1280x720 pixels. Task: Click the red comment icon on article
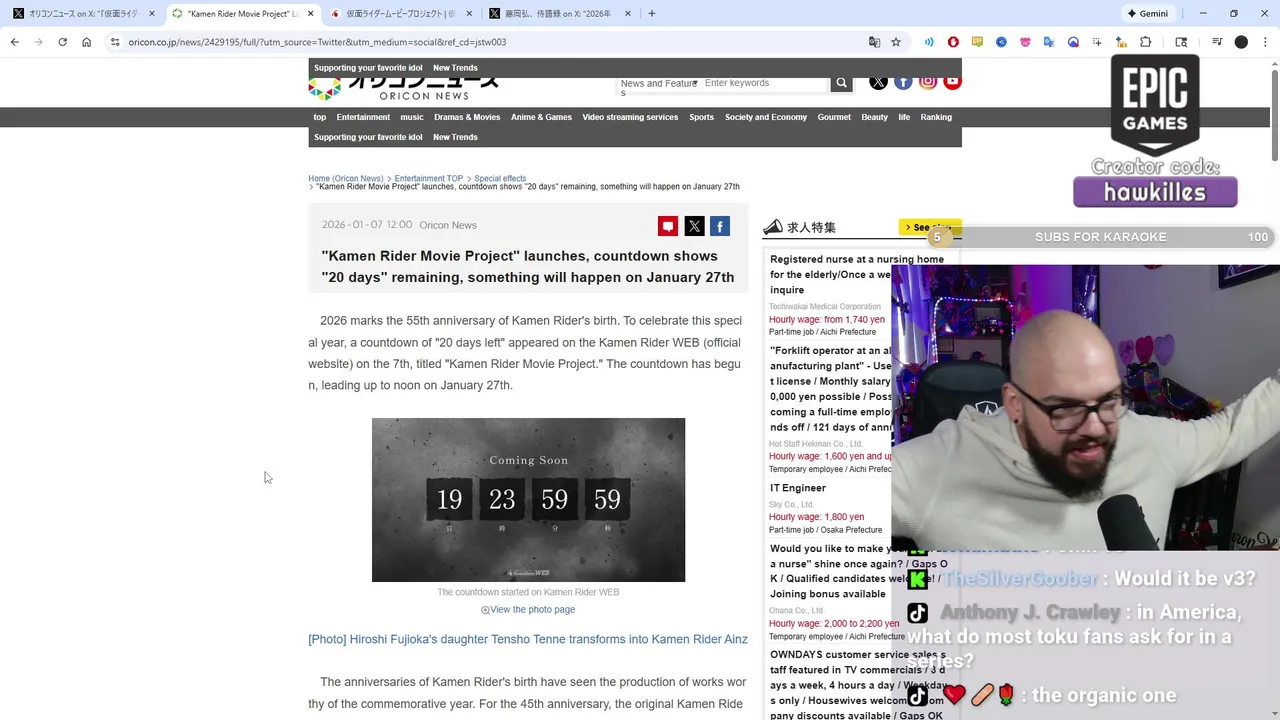point(668,227)
